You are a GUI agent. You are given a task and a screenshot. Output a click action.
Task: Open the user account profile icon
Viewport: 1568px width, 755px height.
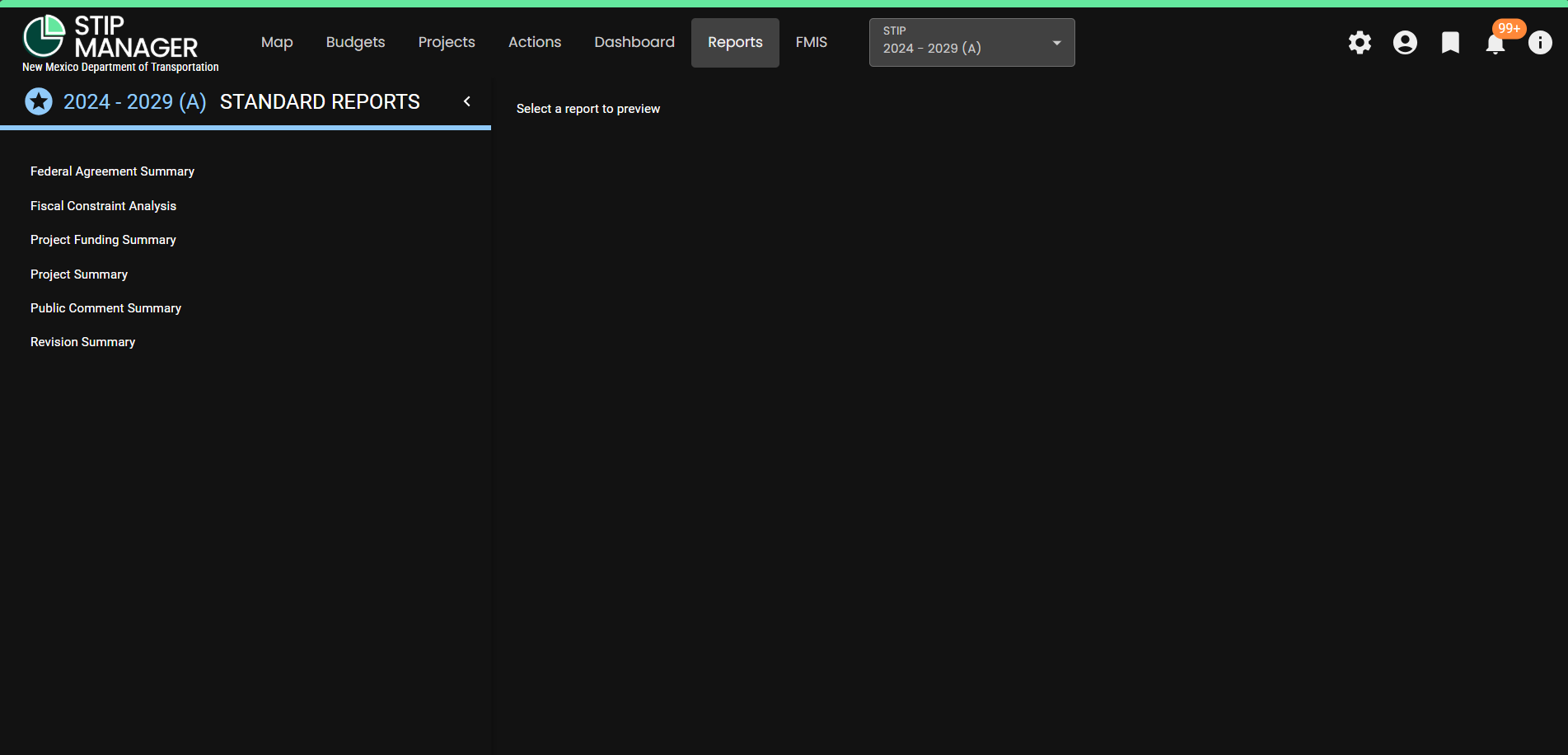tap(1405, 43)
